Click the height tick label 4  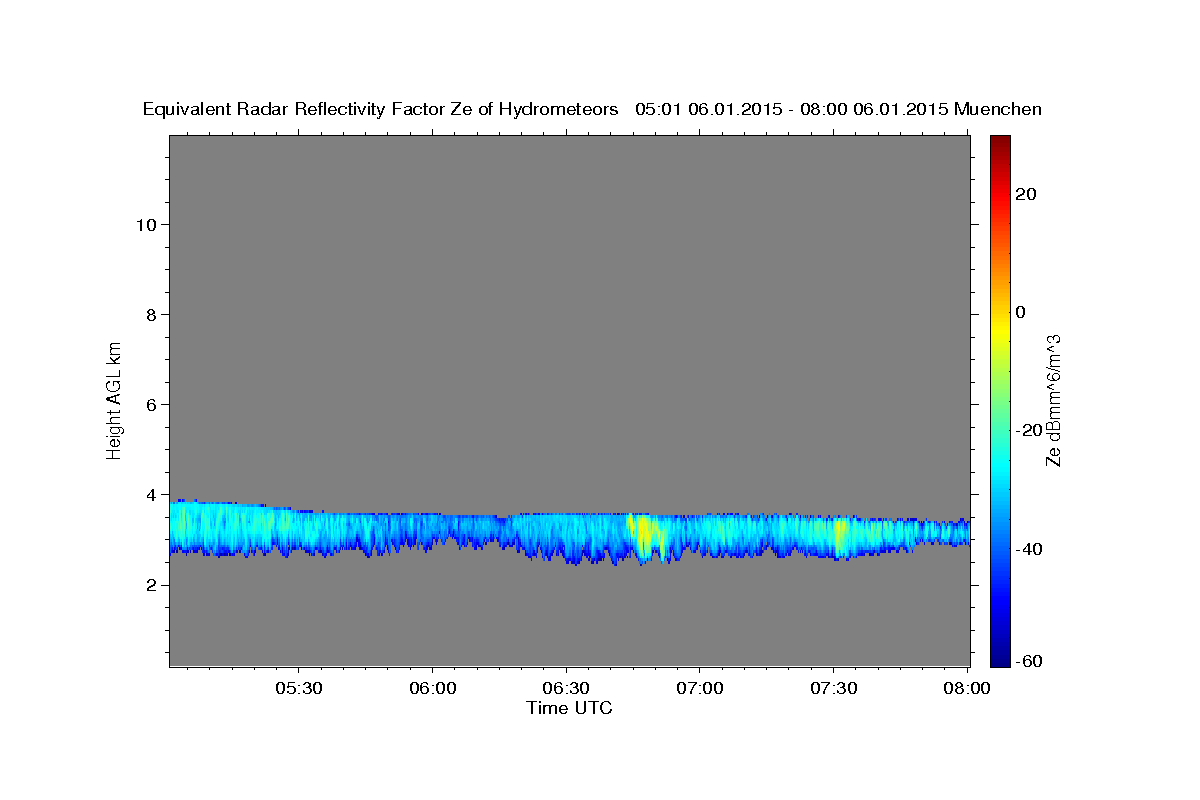(x=151, y=495)
